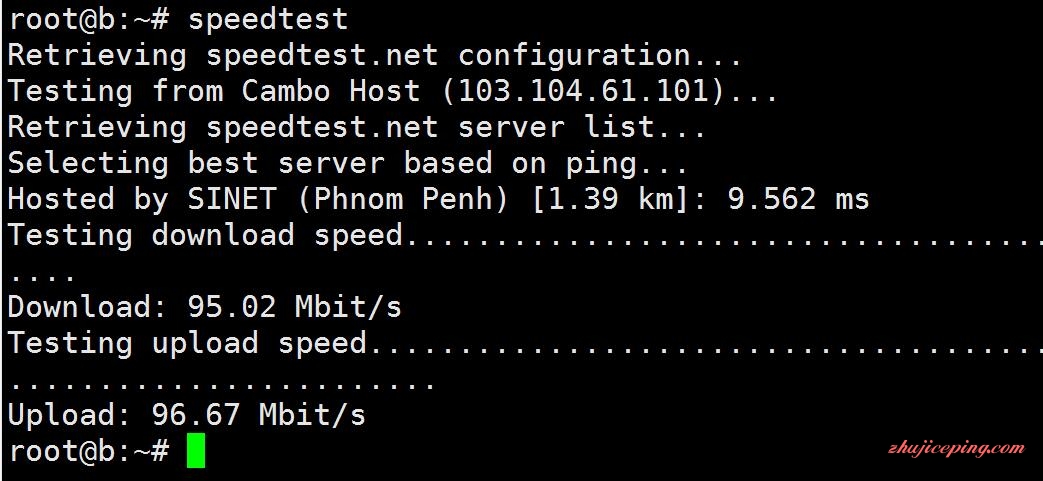Click the 95.02 download speed value
Image resolution: width=1043 pixels, height=481 pixels.
point(232,306)
